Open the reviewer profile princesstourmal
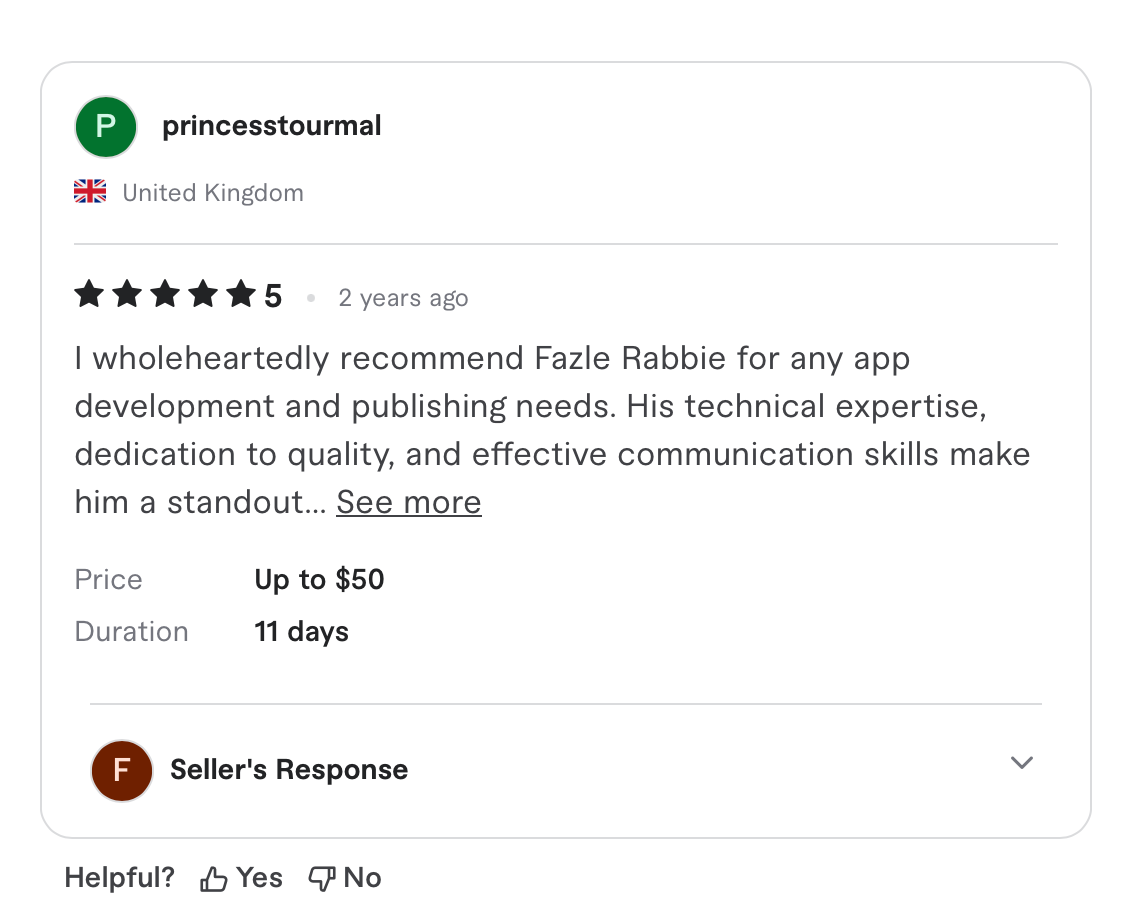 click(271, 125)
